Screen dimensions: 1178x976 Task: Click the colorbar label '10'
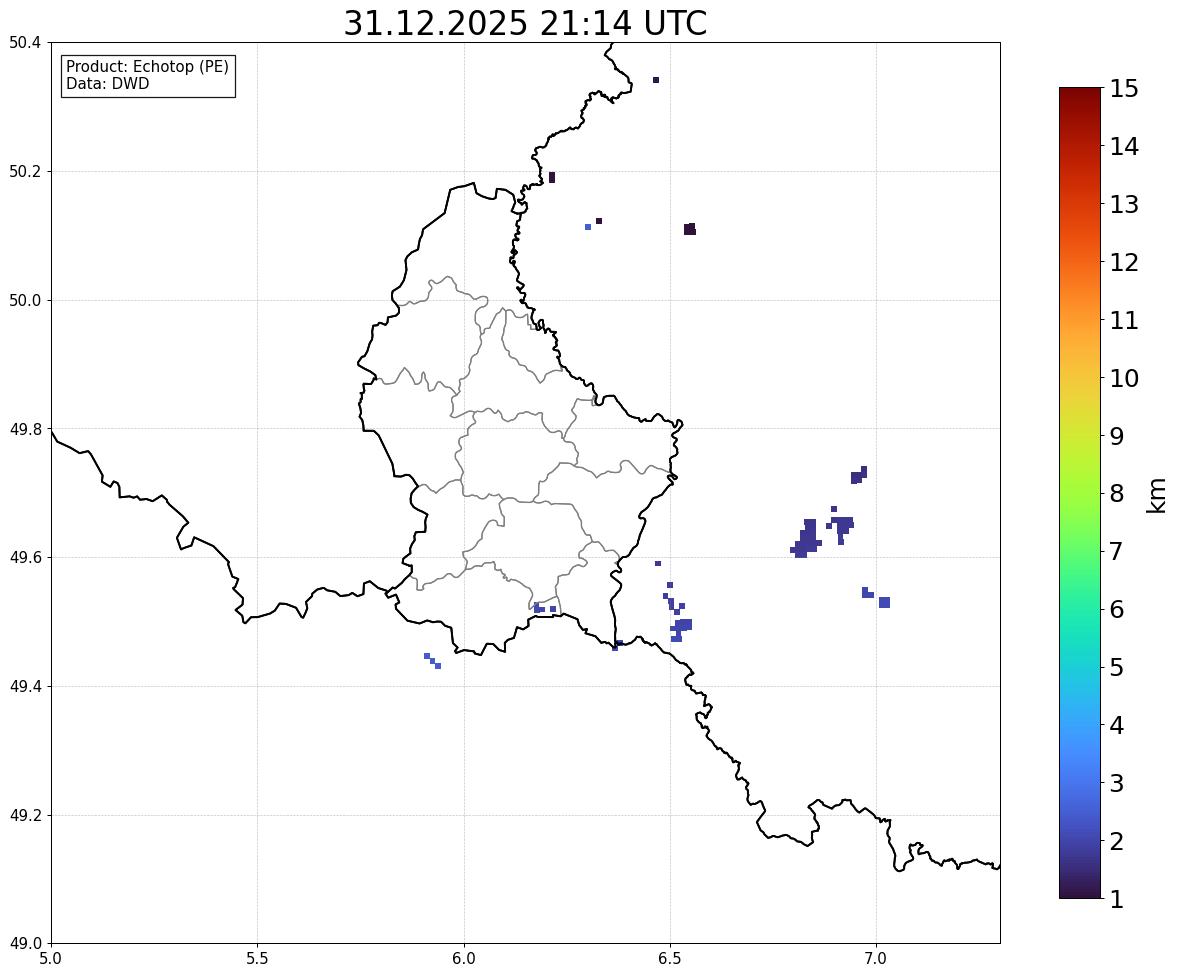1124,378
